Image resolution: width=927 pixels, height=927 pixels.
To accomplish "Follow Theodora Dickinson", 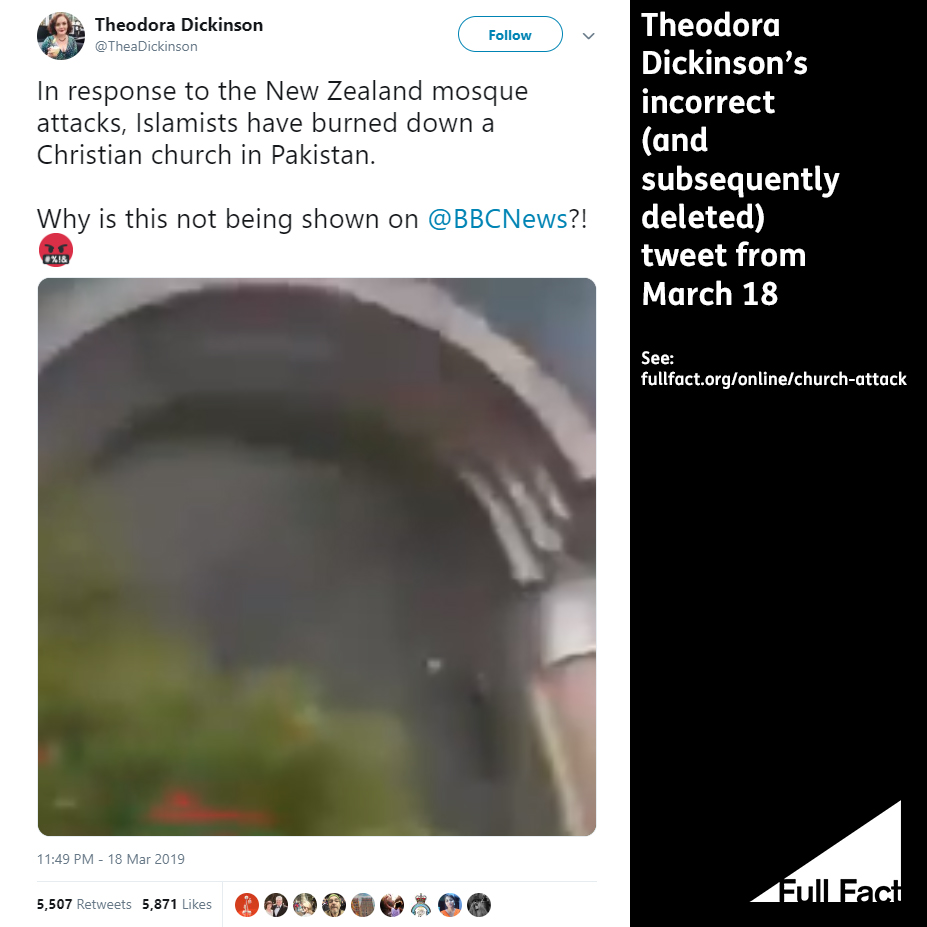I will [x=510, y=34].
